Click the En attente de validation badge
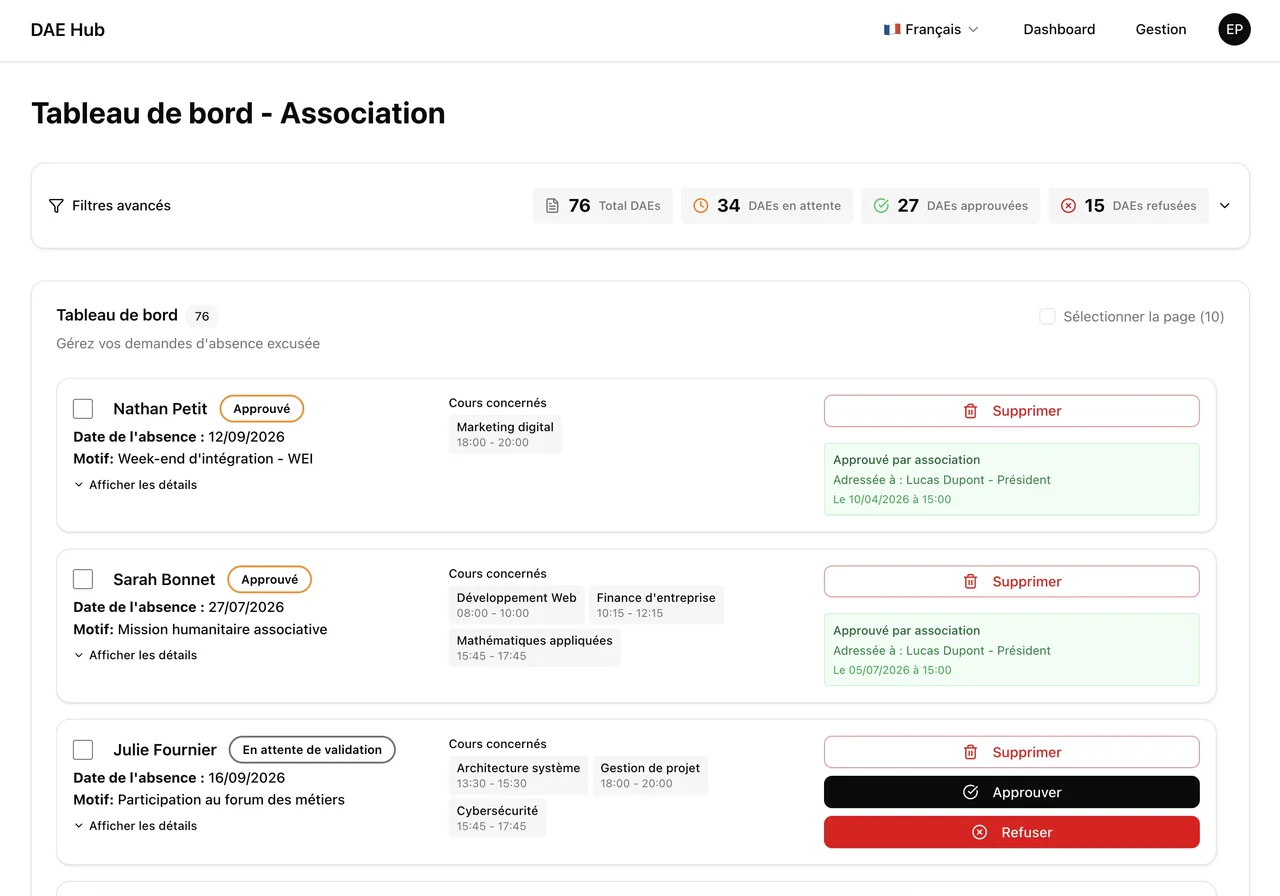 pyautogui.click(x=312, y=750)
